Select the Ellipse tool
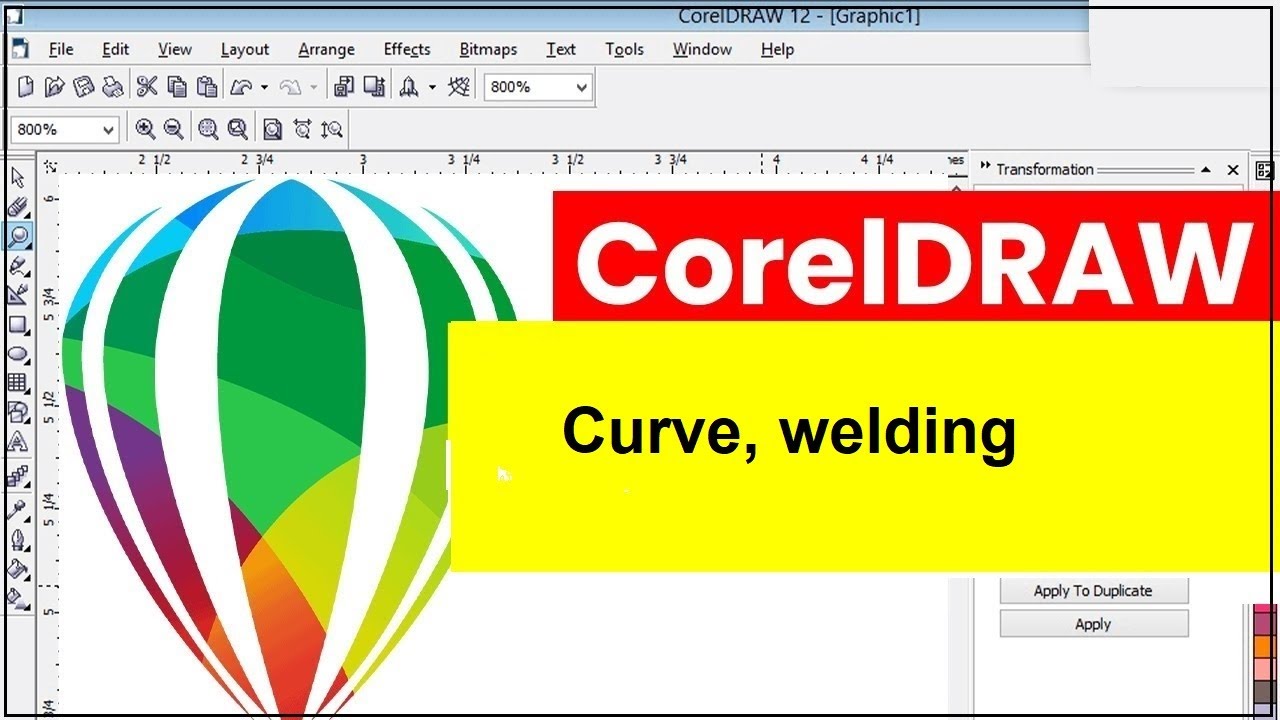 coord(18,353)
